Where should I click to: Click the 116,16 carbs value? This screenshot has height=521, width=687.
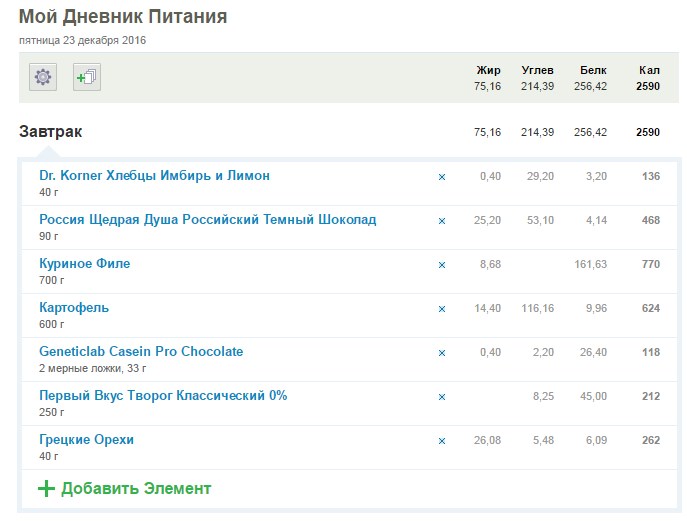[538, 308]
